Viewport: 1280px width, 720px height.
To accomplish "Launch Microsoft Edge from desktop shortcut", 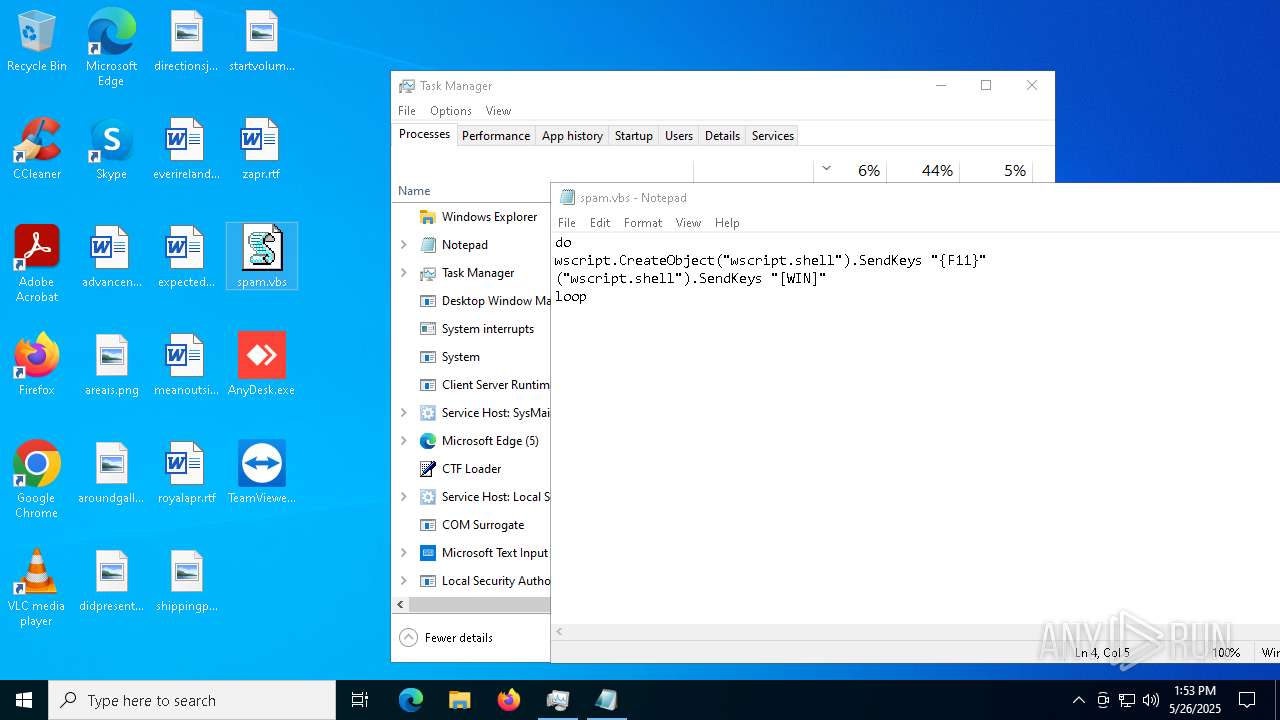I will click(111, 47).
